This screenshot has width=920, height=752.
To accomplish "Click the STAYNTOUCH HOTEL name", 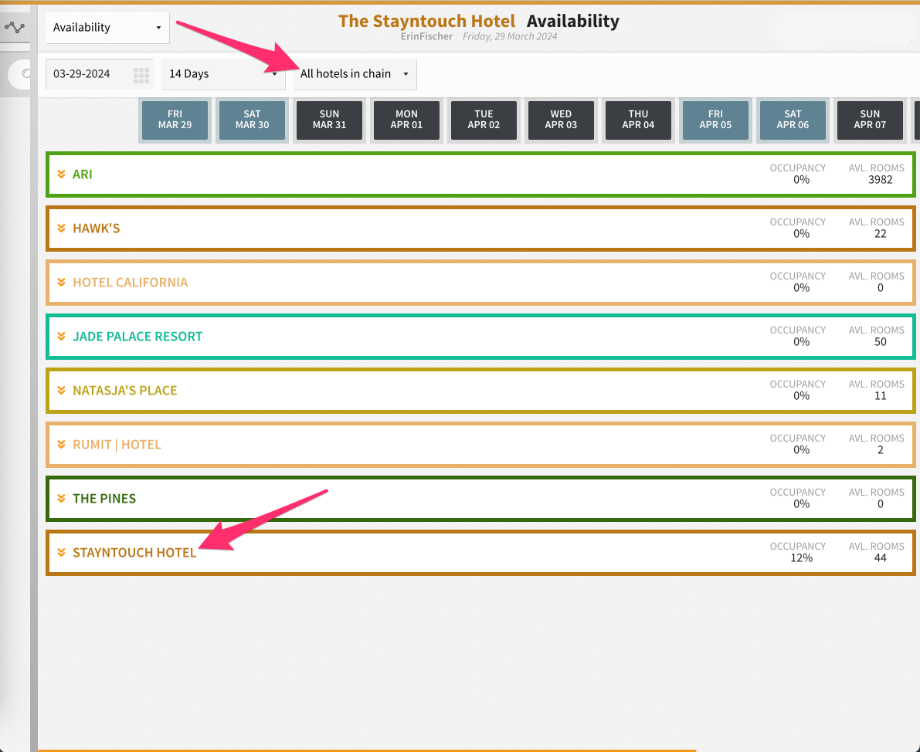I will click(134, 553).
